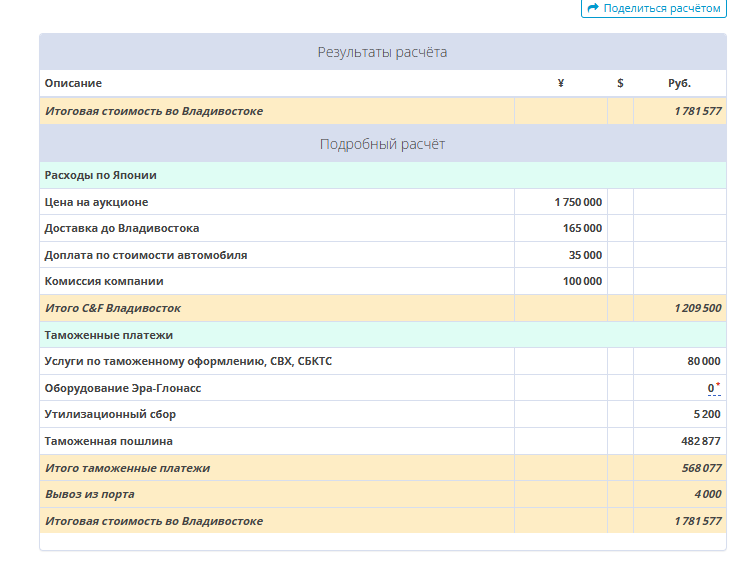Click the Итого таможенные платежи total 568 077
The image size is (754, 563).
(x=702, y=468)
